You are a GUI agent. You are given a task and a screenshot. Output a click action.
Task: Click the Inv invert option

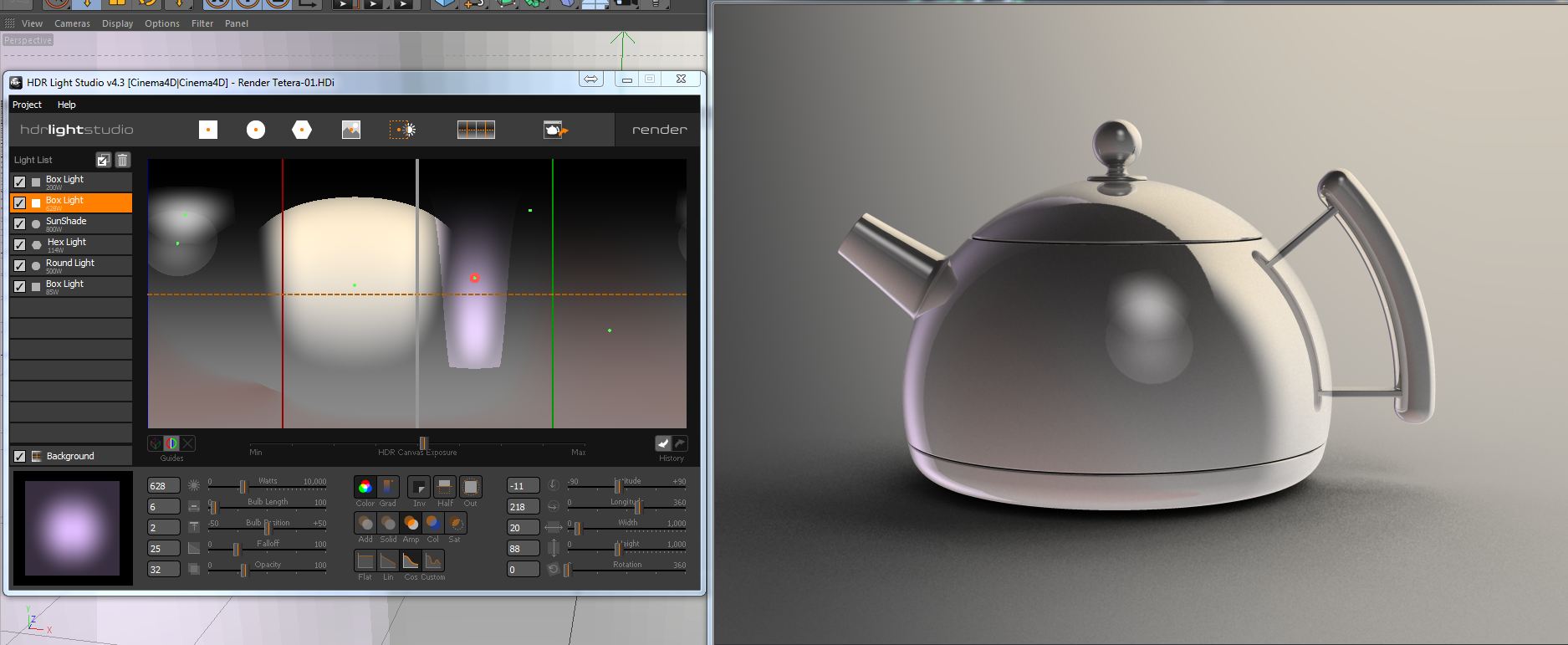419,487
